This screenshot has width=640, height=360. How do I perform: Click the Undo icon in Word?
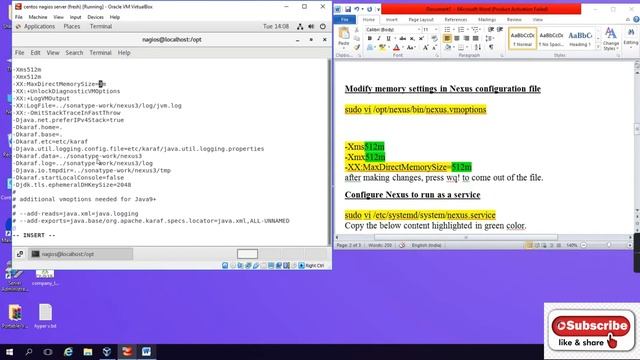coord(357,9)
